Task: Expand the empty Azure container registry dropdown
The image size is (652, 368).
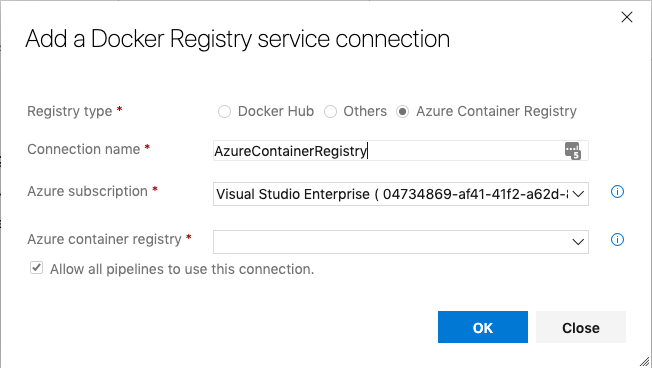Action: coord(401,242)
